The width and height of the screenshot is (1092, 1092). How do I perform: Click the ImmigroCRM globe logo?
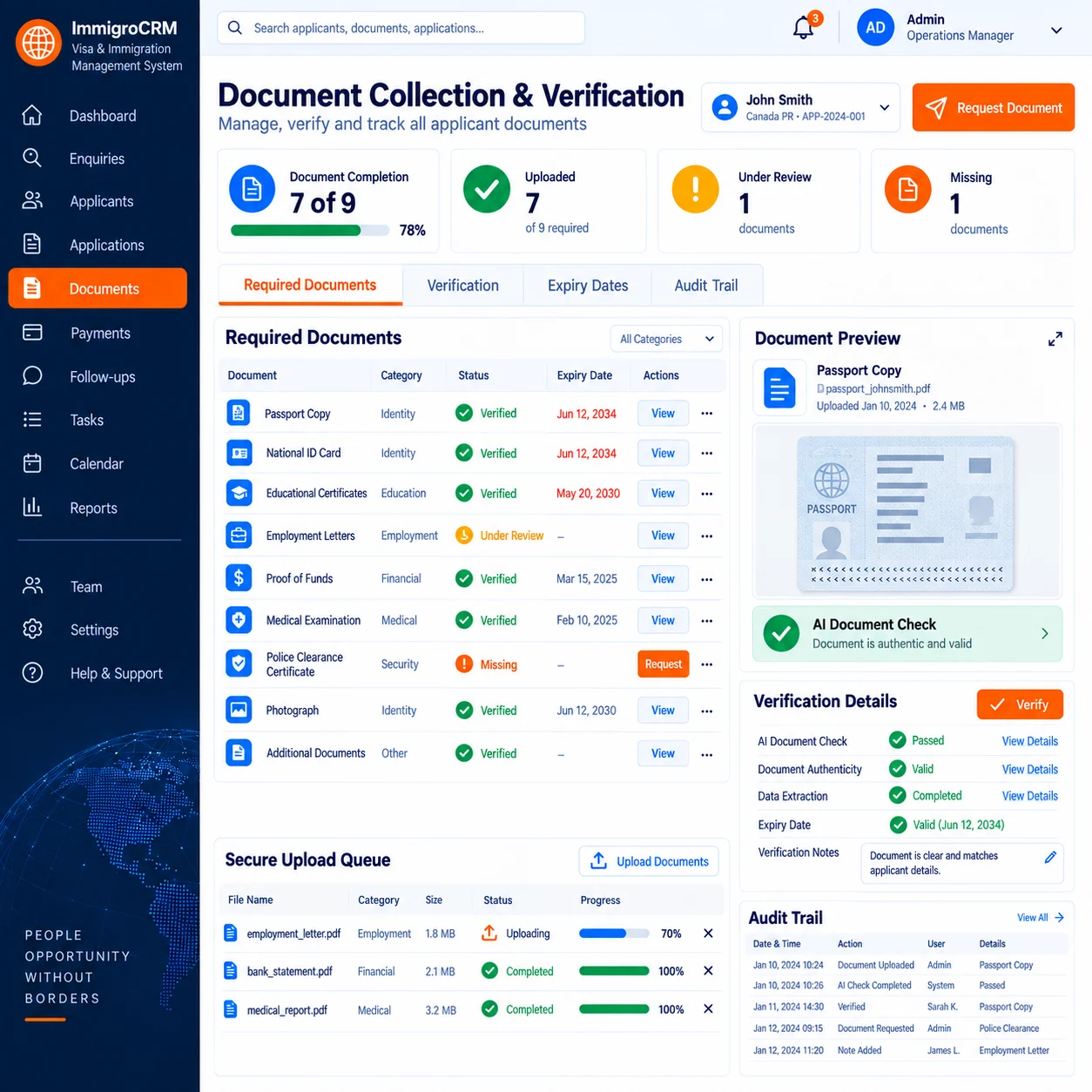pos(38,42)
